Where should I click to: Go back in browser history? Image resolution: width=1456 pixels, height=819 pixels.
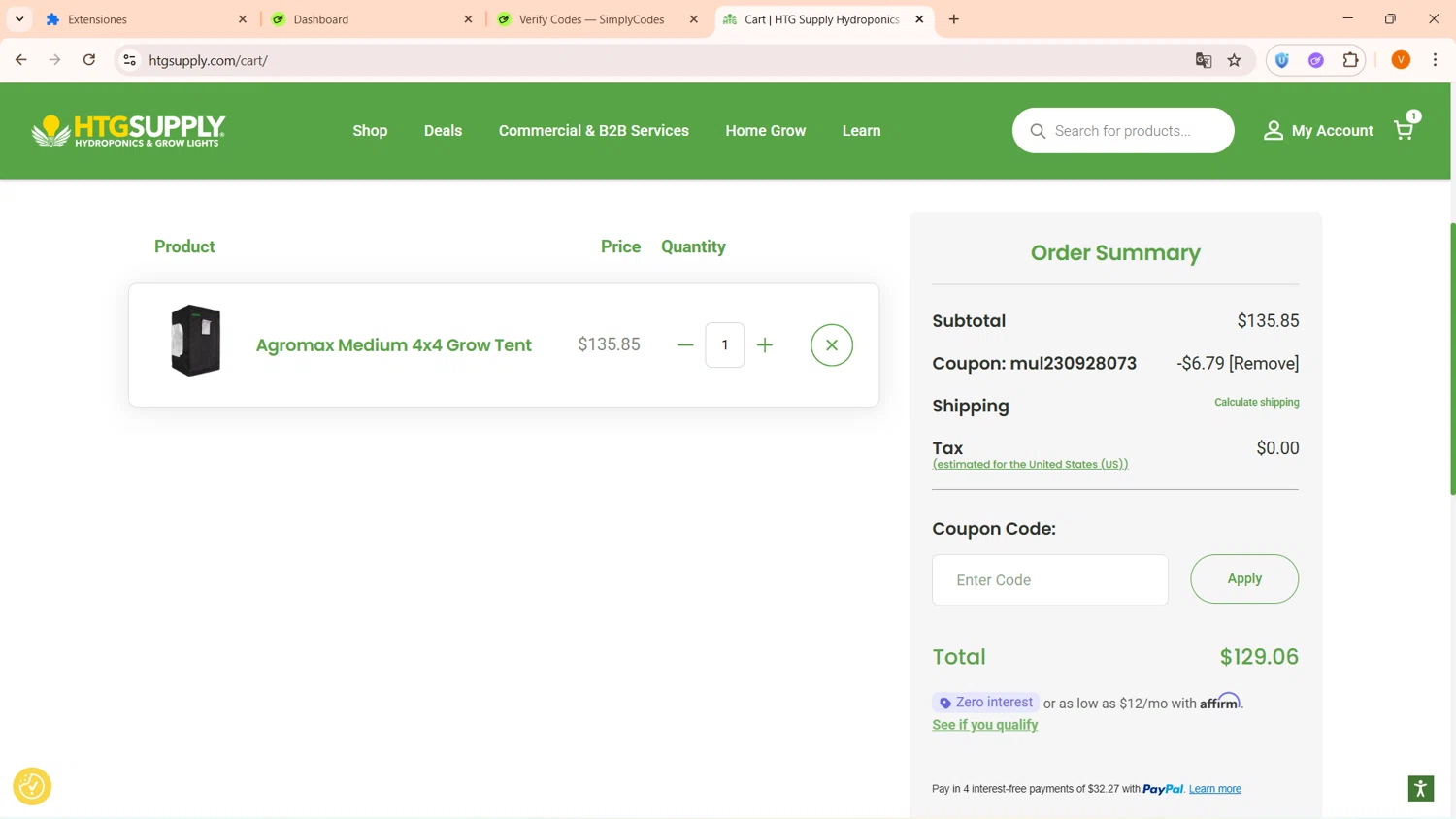tap(20, 60)
